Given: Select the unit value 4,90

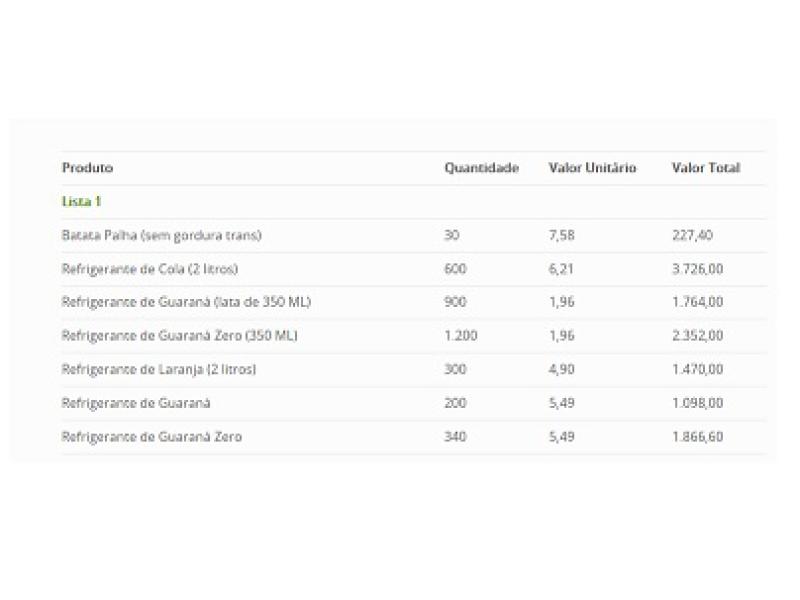Looking at the screenshot, I should point(562,369).
